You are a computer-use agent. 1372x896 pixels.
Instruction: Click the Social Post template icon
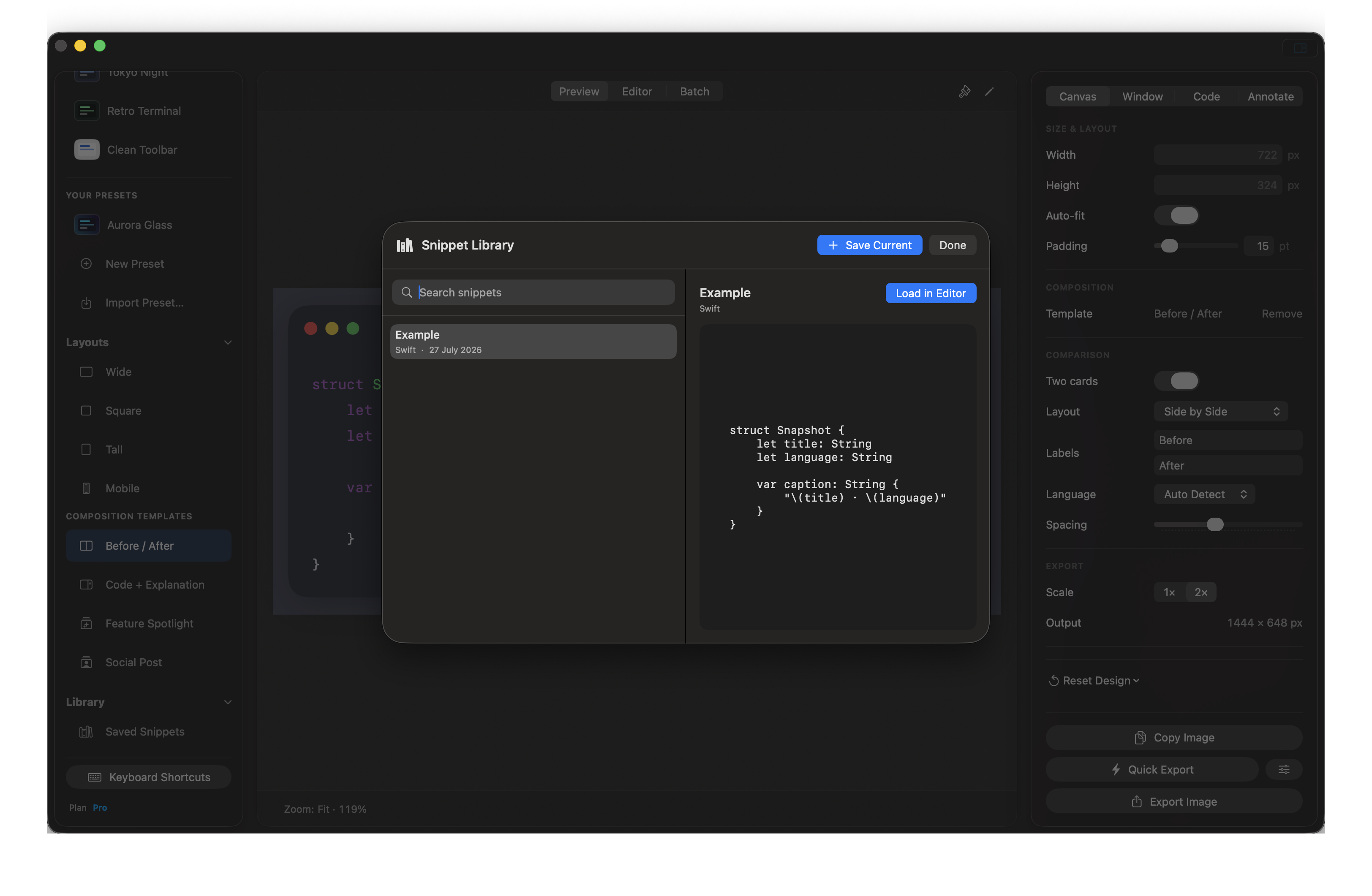pyautogui.click(x=86, y=662)
